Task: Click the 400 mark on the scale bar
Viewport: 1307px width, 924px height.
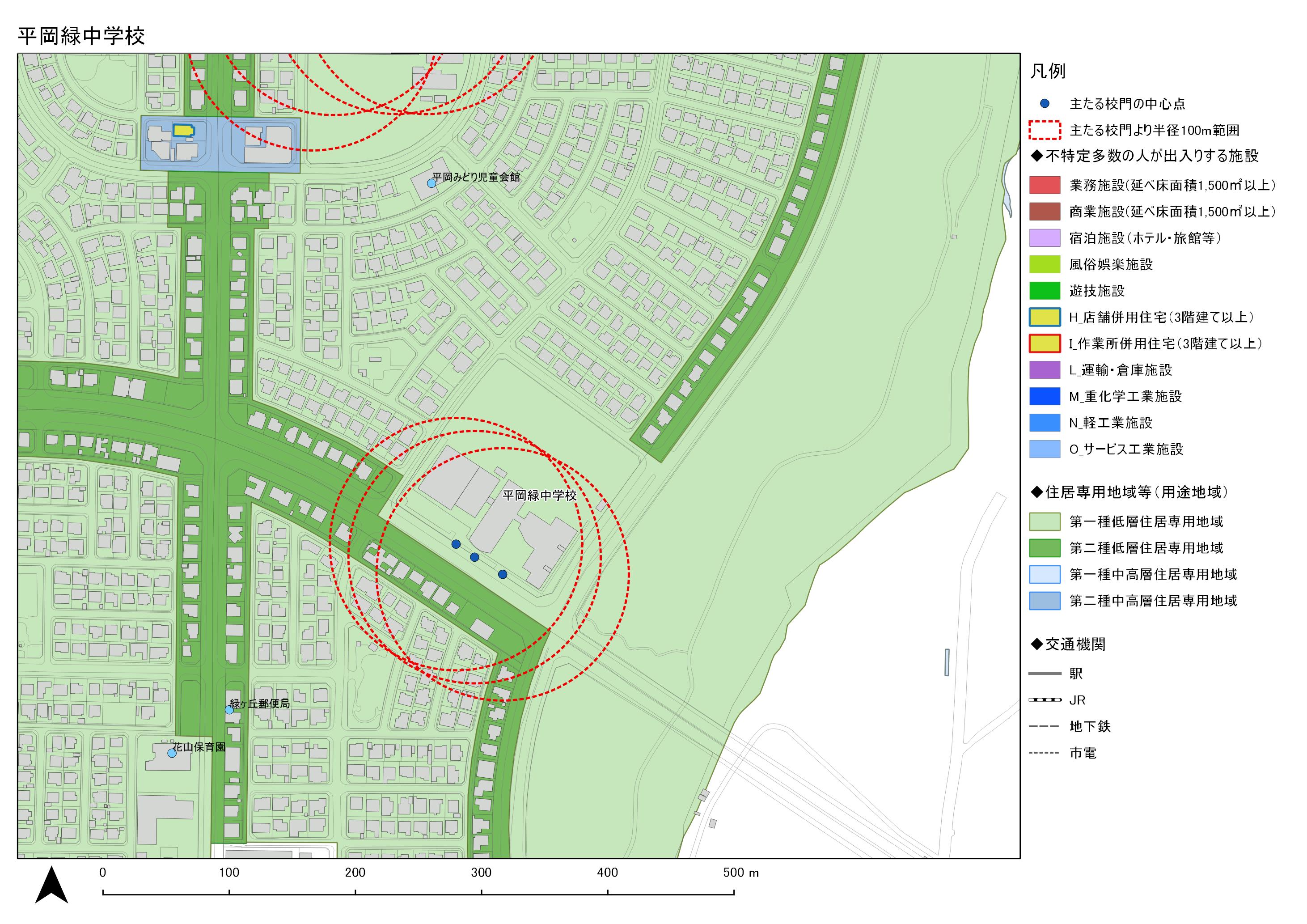Action: tap(607, 873)
